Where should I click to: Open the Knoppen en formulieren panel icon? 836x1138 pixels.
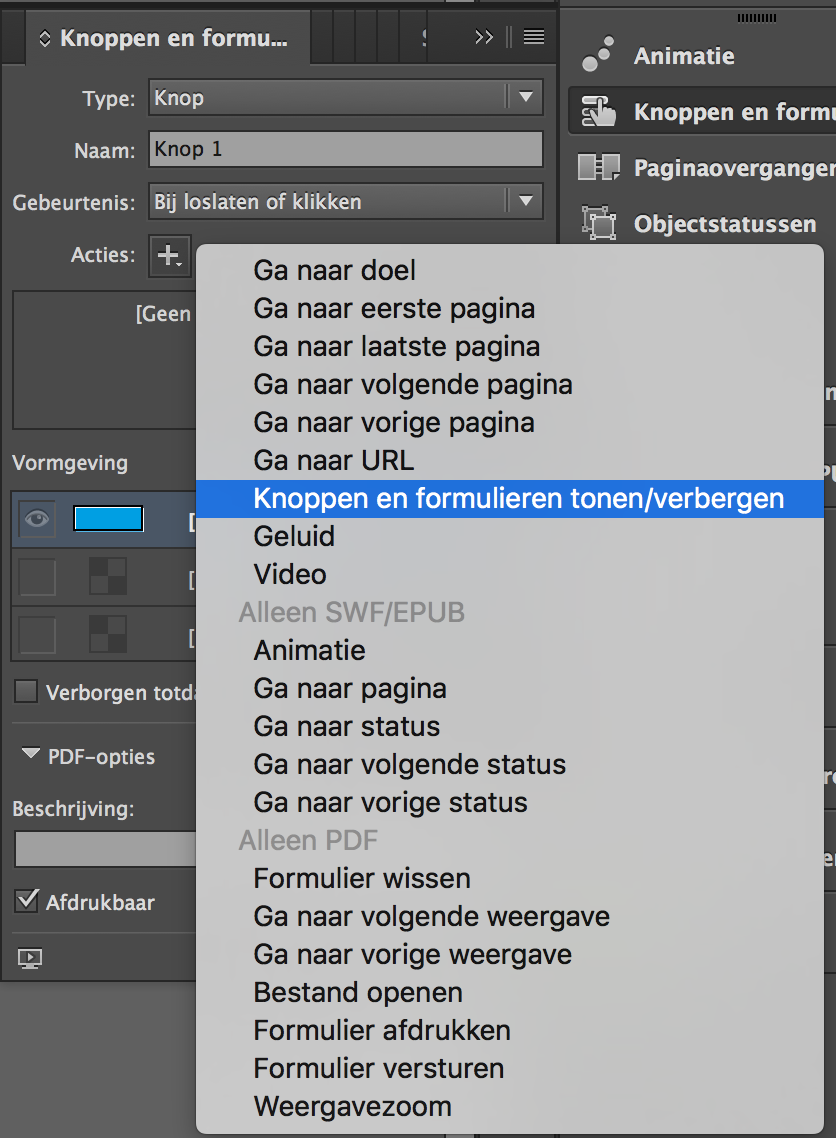599,112
